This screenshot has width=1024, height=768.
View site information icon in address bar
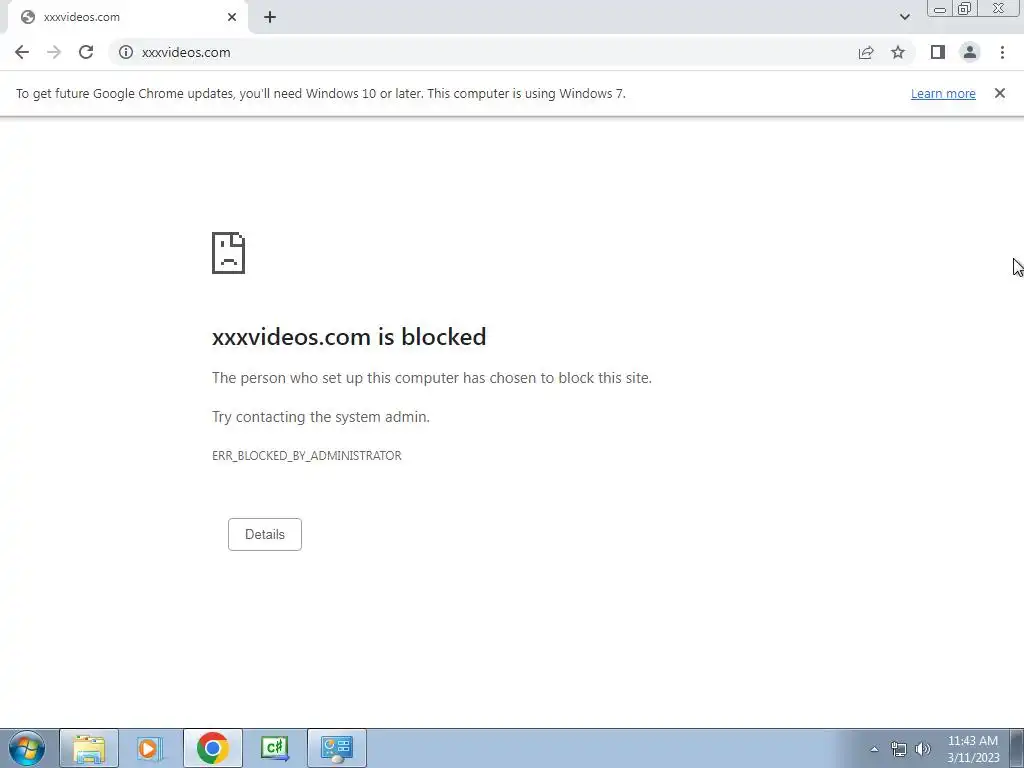(x=125, y=52)
